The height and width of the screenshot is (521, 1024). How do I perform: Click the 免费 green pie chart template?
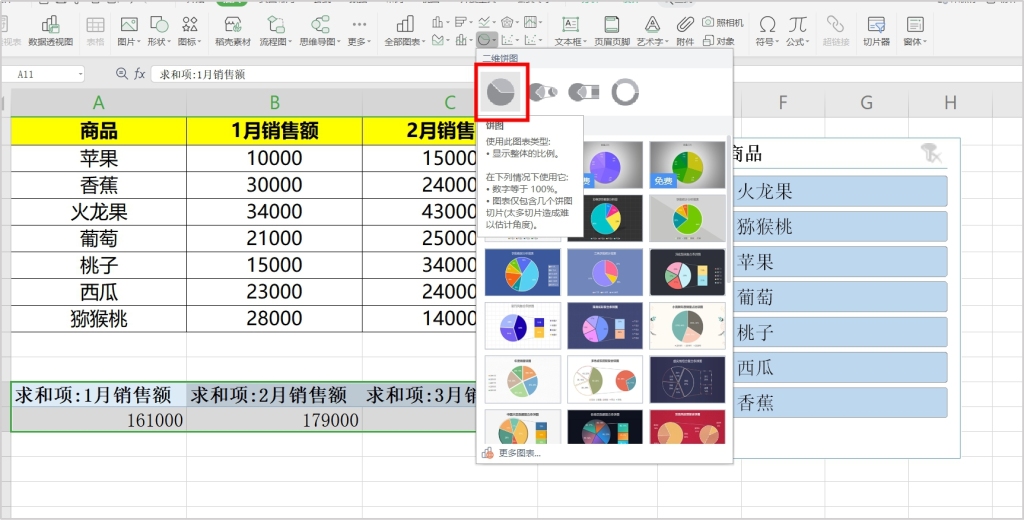tap(687, 164)
